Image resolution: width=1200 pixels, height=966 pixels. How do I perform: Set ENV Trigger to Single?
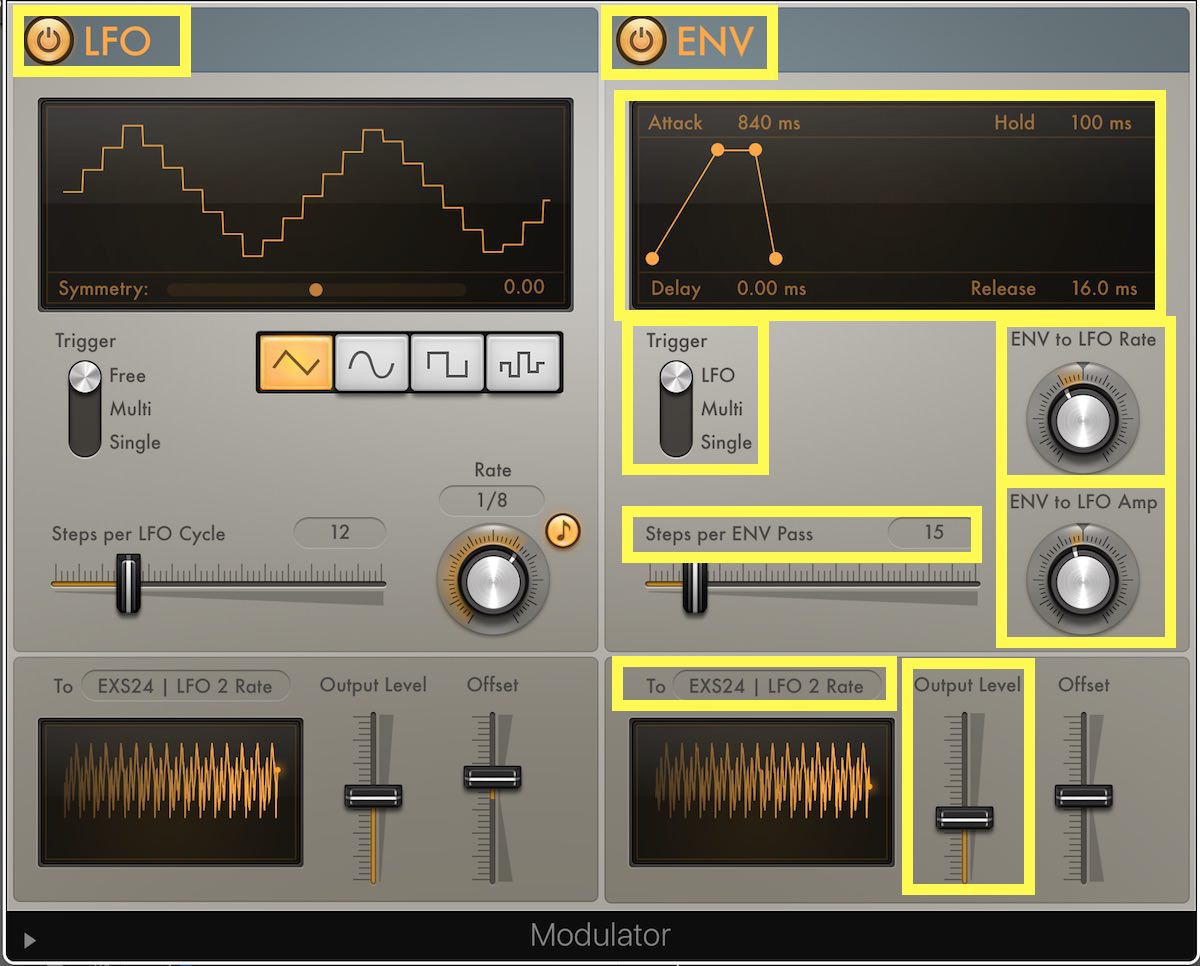click(726, 442)
